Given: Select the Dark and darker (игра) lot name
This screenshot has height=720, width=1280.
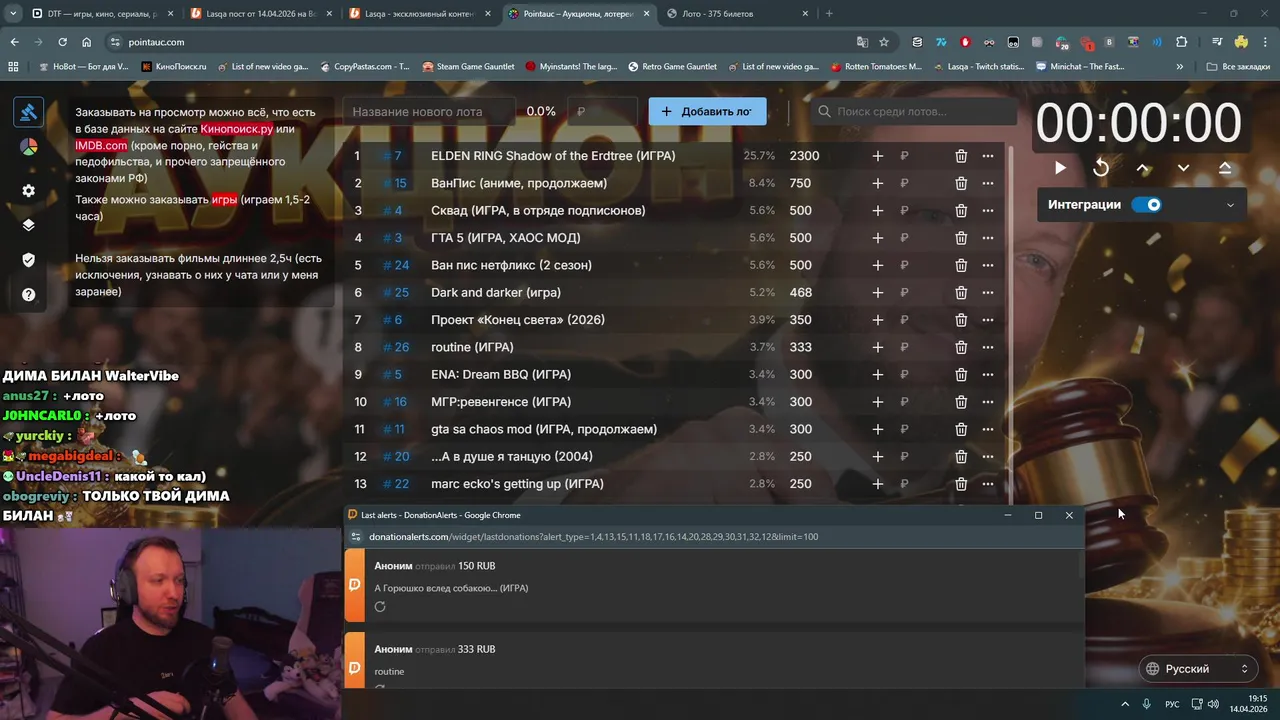Looking at the screenshot, I should [x=496, y=292].
